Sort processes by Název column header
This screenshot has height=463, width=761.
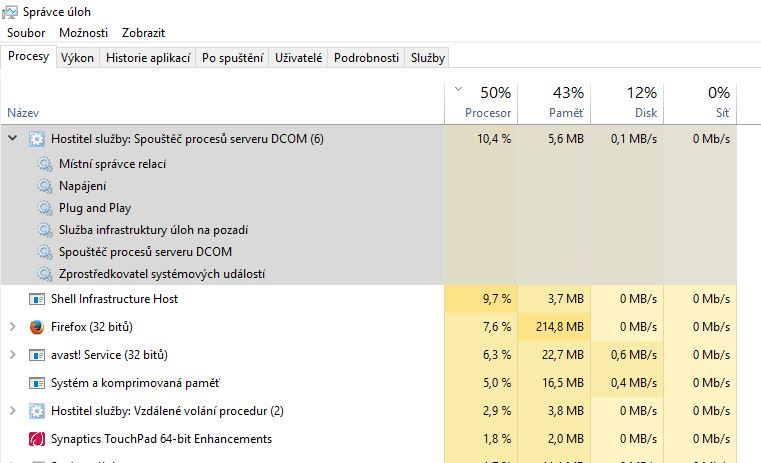[x=22, y=113]
